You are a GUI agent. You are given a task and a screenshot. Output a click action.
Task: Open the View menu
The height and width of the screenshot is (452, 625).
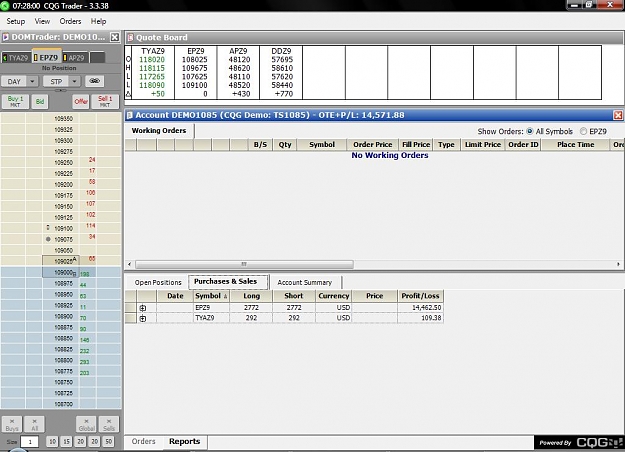tap(42, 21)
